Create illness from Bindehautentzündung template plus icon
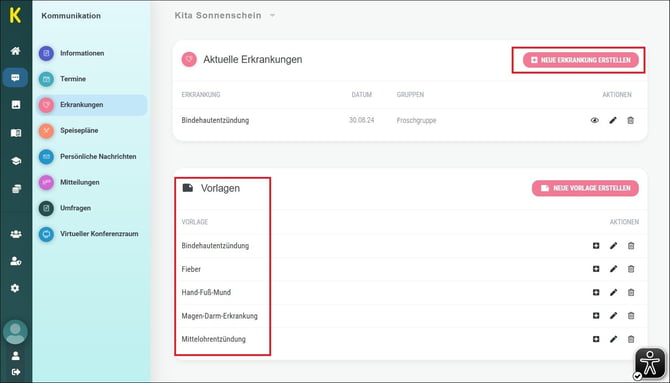This screenshot has height=383, width=670. [x=596, y=246]
